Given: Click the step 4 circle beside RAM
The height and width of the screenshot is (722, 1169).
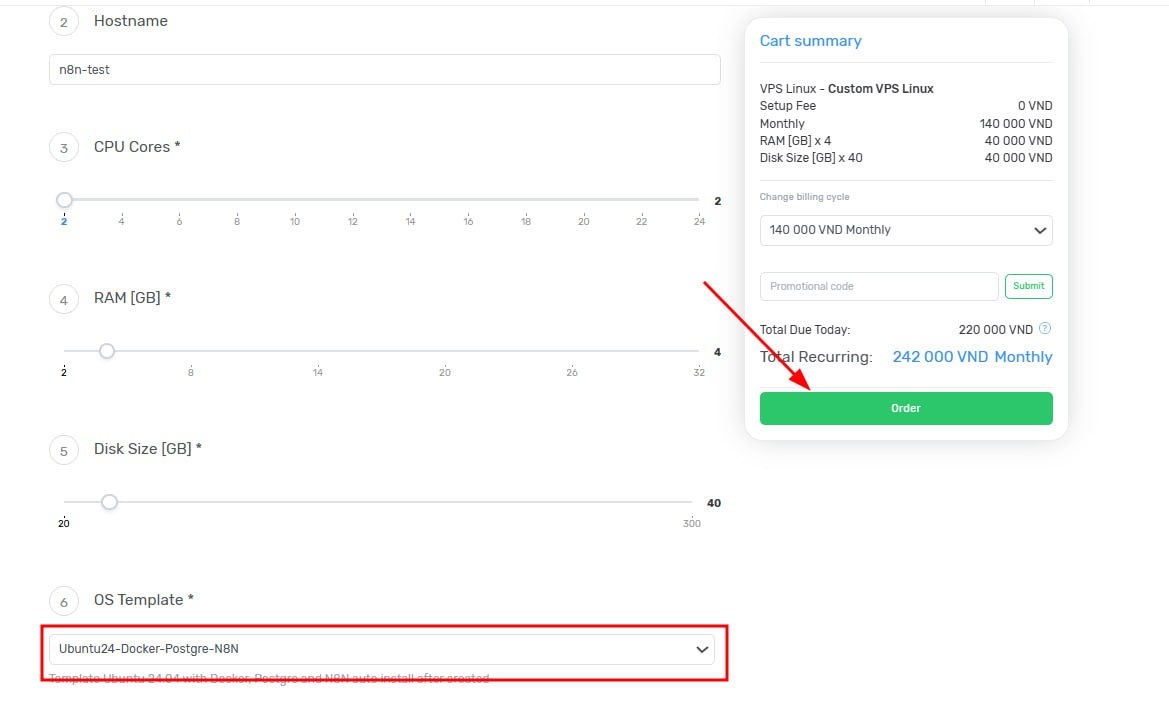Looking at the screenshot, I should 64,299.
